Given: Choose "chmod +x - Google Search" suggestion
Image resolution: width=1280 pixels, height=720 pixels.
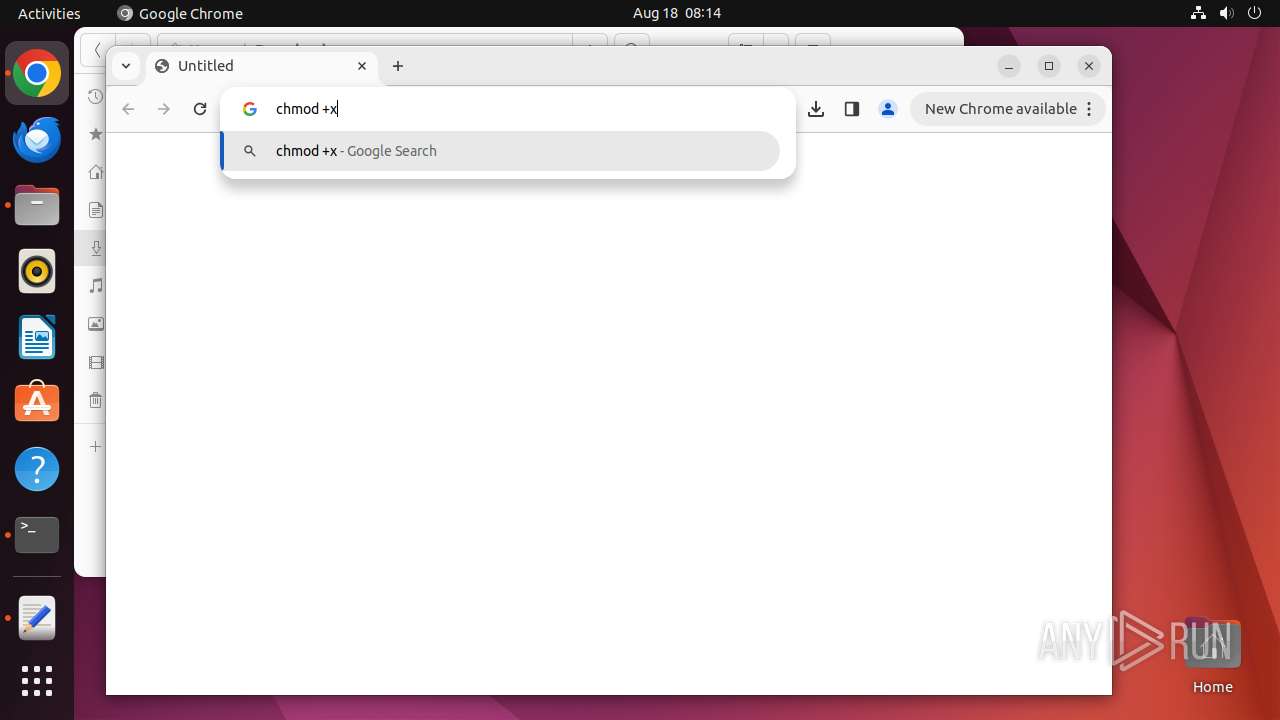Looking at the screenshot, I should pyautogui.click(x=500, y=151).
